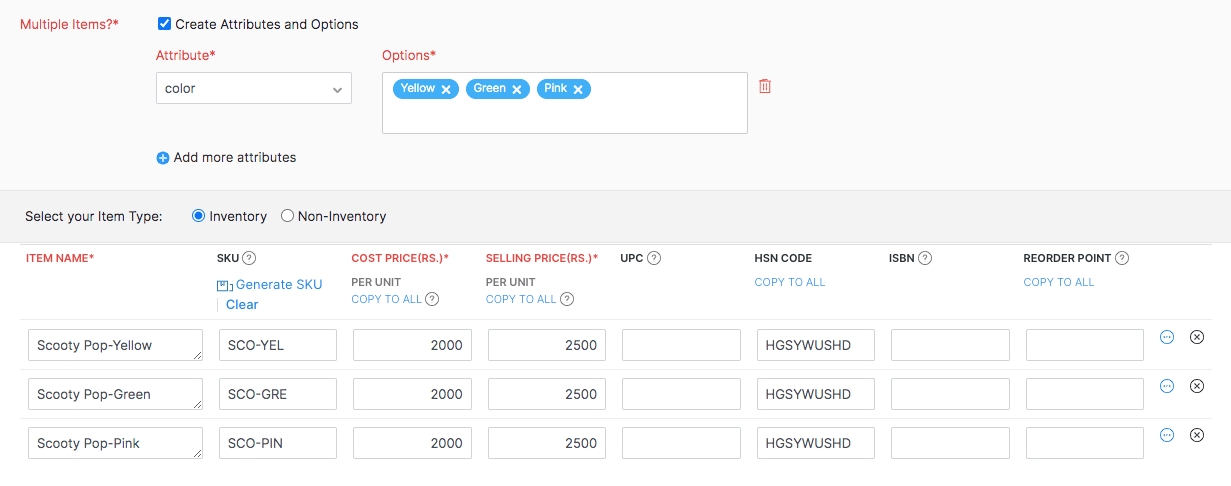Click Generate SKU link
Image resolution: width=1231 pixels, height=486 pixels.
pyautogui.click(x=278, y=284)
